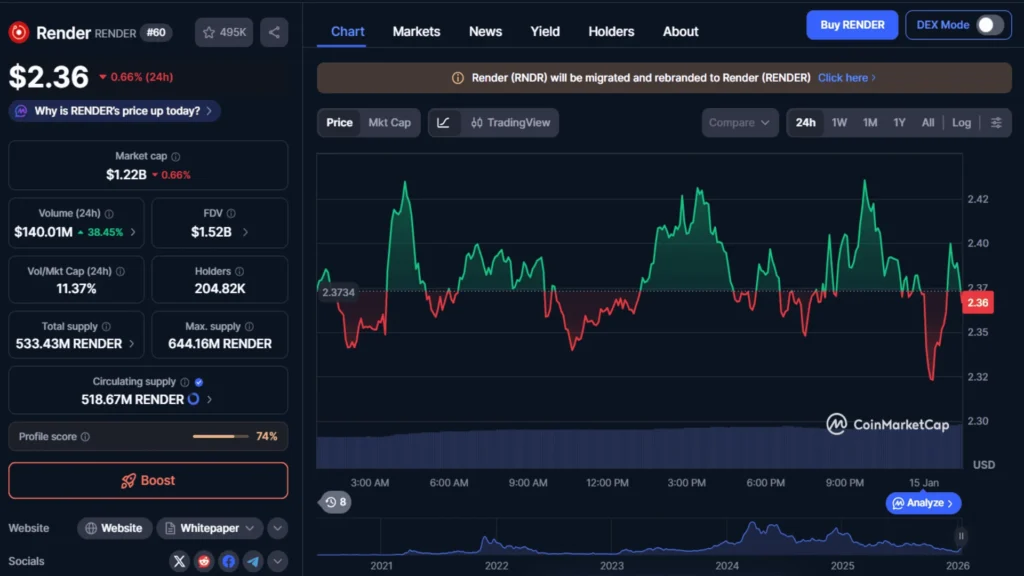Open the Holders tab
The width and height of the screenshot is (1024, 576).
tap(611, 31)
